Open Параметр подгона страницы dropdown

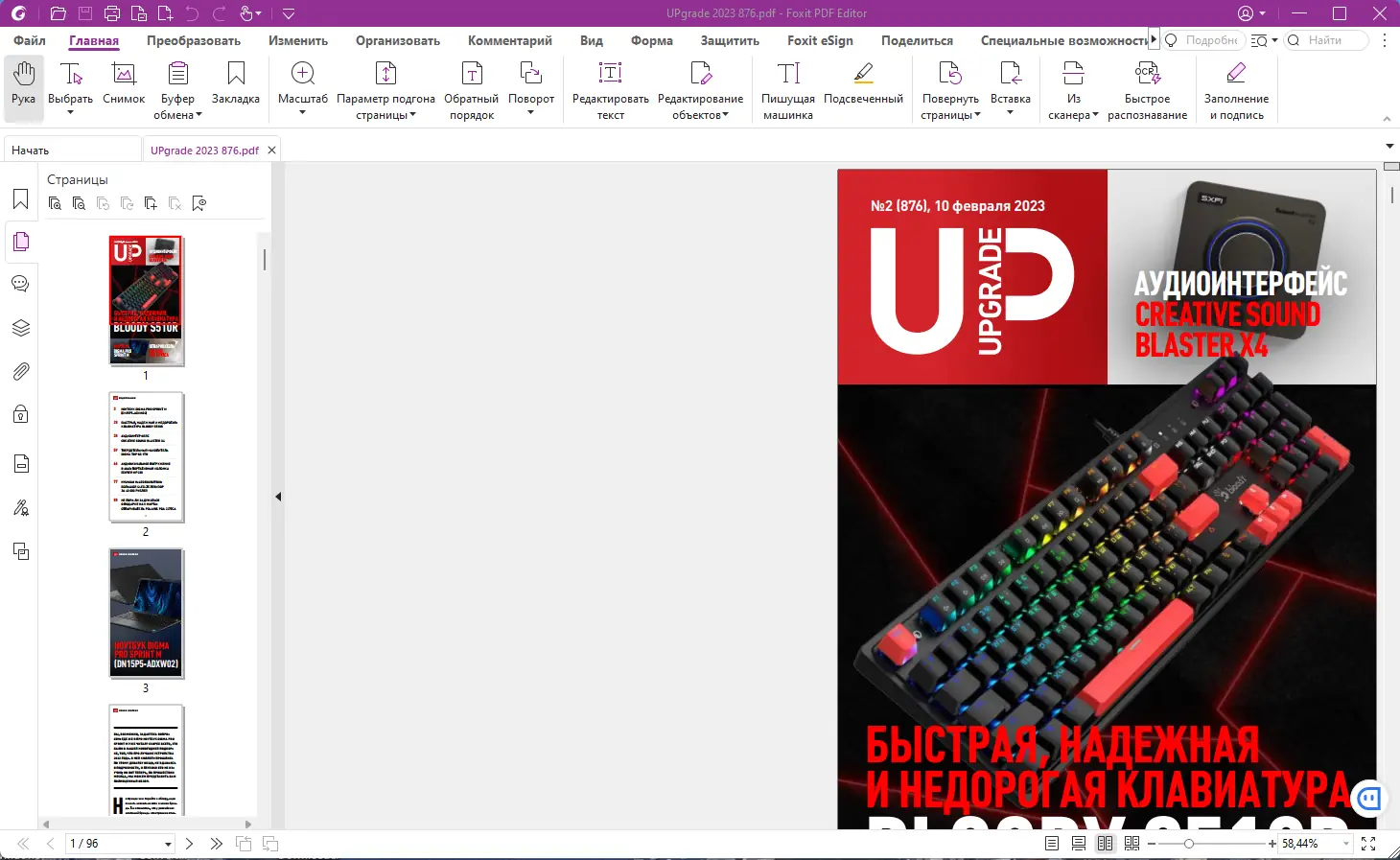[412, 116]
